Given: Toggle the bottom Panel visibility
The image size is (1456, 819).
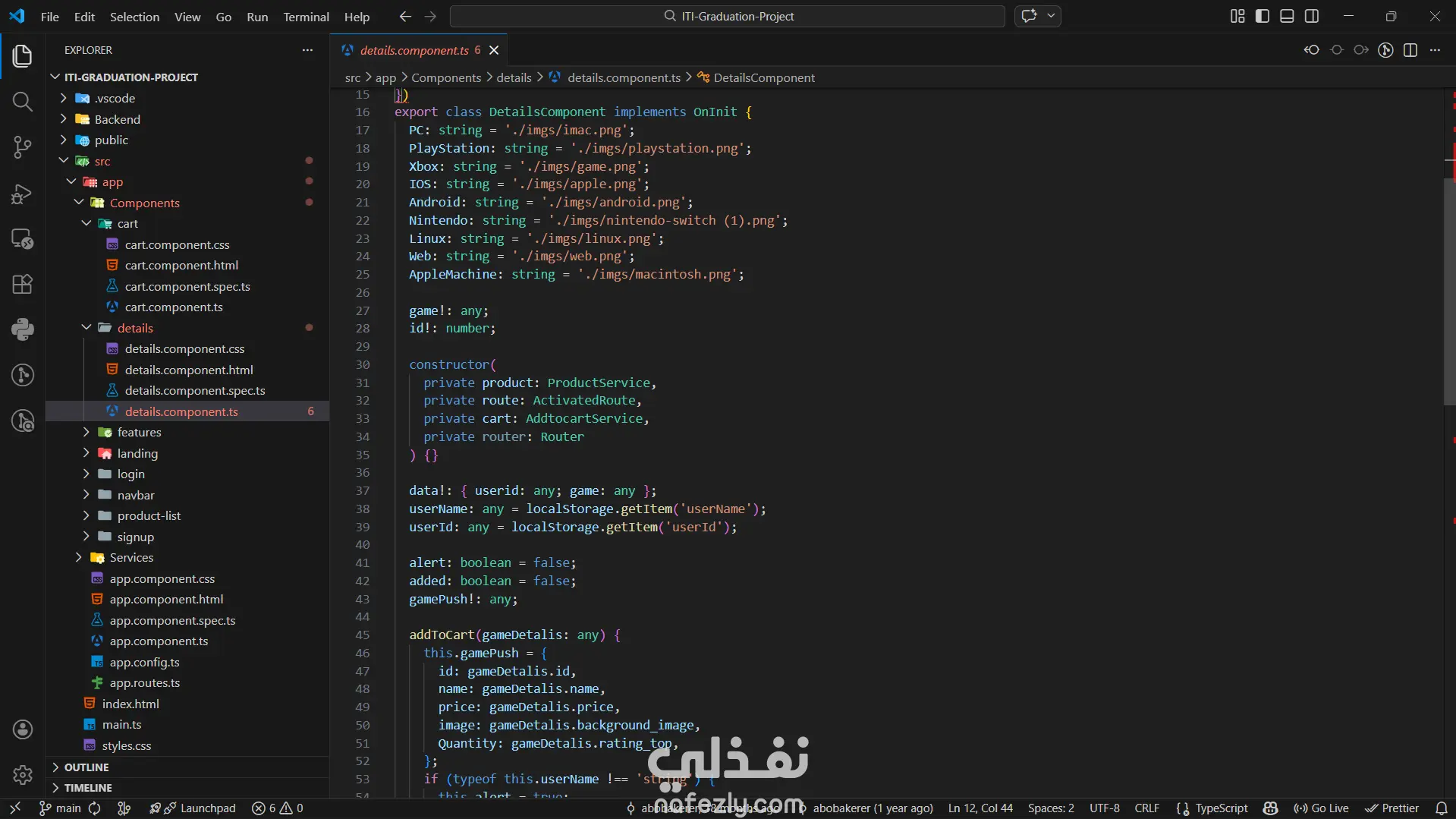Looking at the screenshot, I should coord(1287,16).
